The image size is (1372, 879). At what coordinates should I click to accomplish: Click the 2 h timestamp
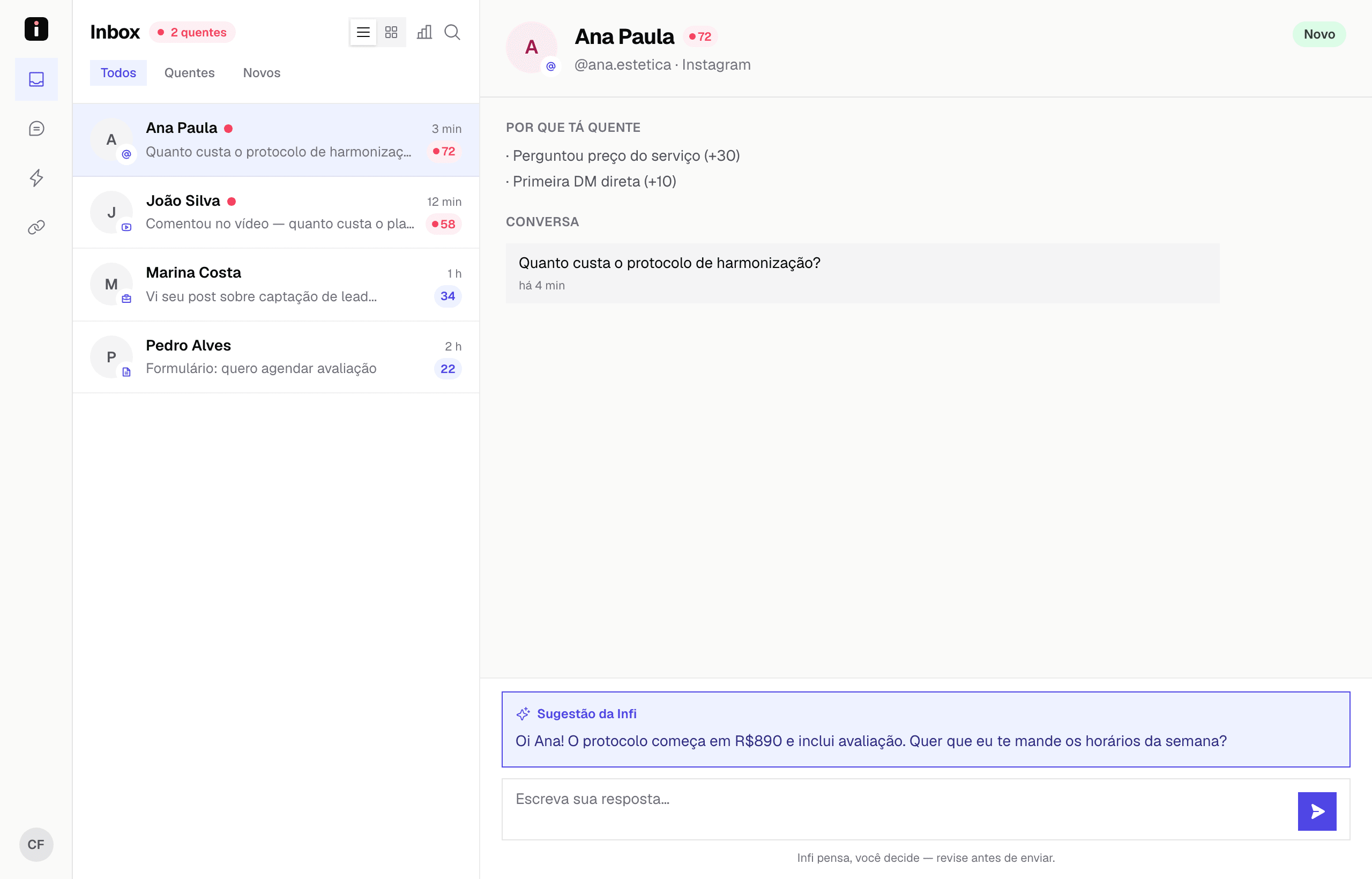453,346
